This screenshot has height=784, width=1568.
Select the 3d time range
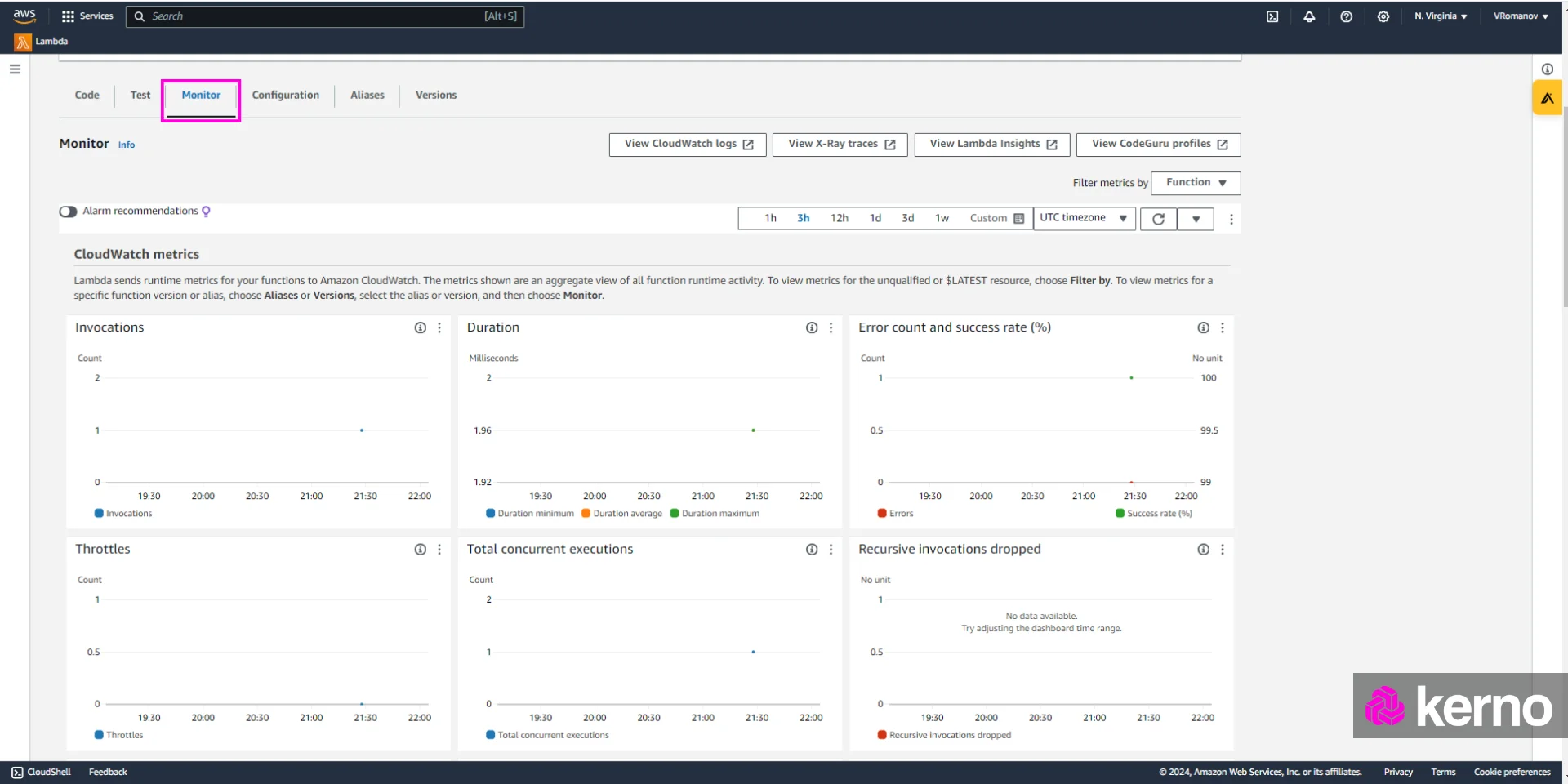(x=907, y=219)
